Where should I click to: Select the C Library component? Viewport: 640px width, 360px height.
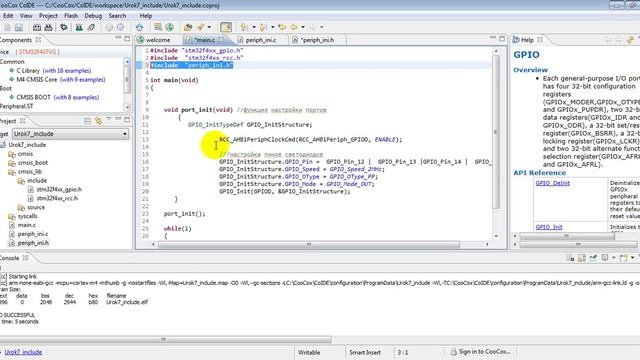pos(28,71)
